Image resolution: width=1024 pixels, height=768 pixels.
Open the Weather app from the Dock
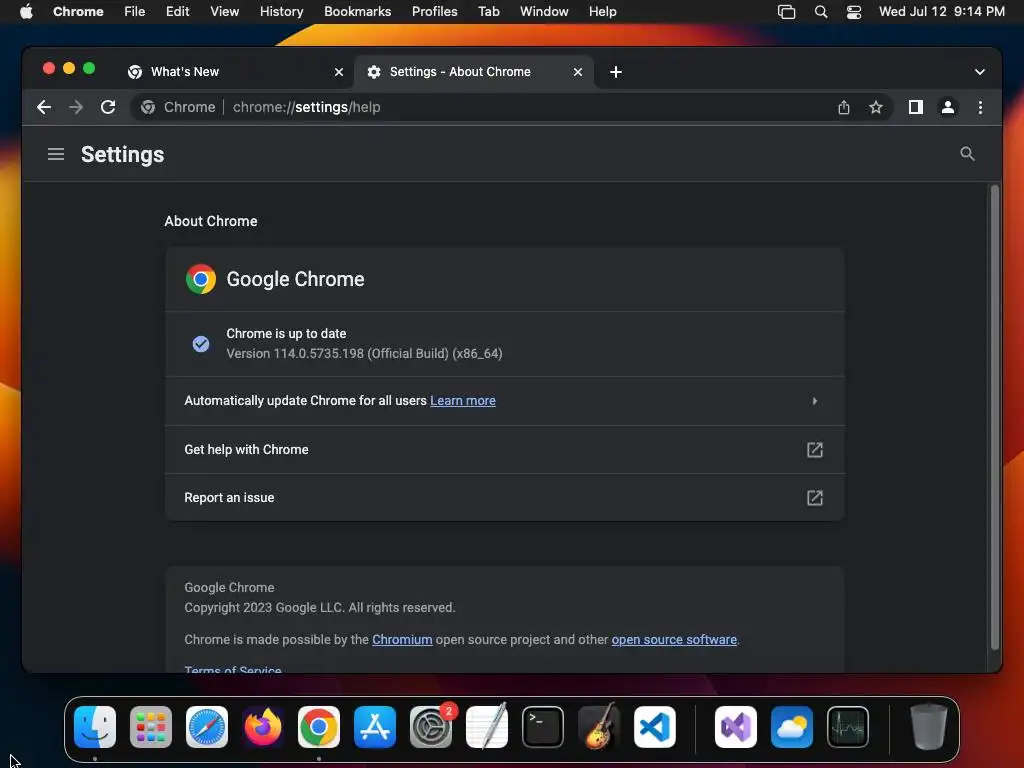(792, 727)
